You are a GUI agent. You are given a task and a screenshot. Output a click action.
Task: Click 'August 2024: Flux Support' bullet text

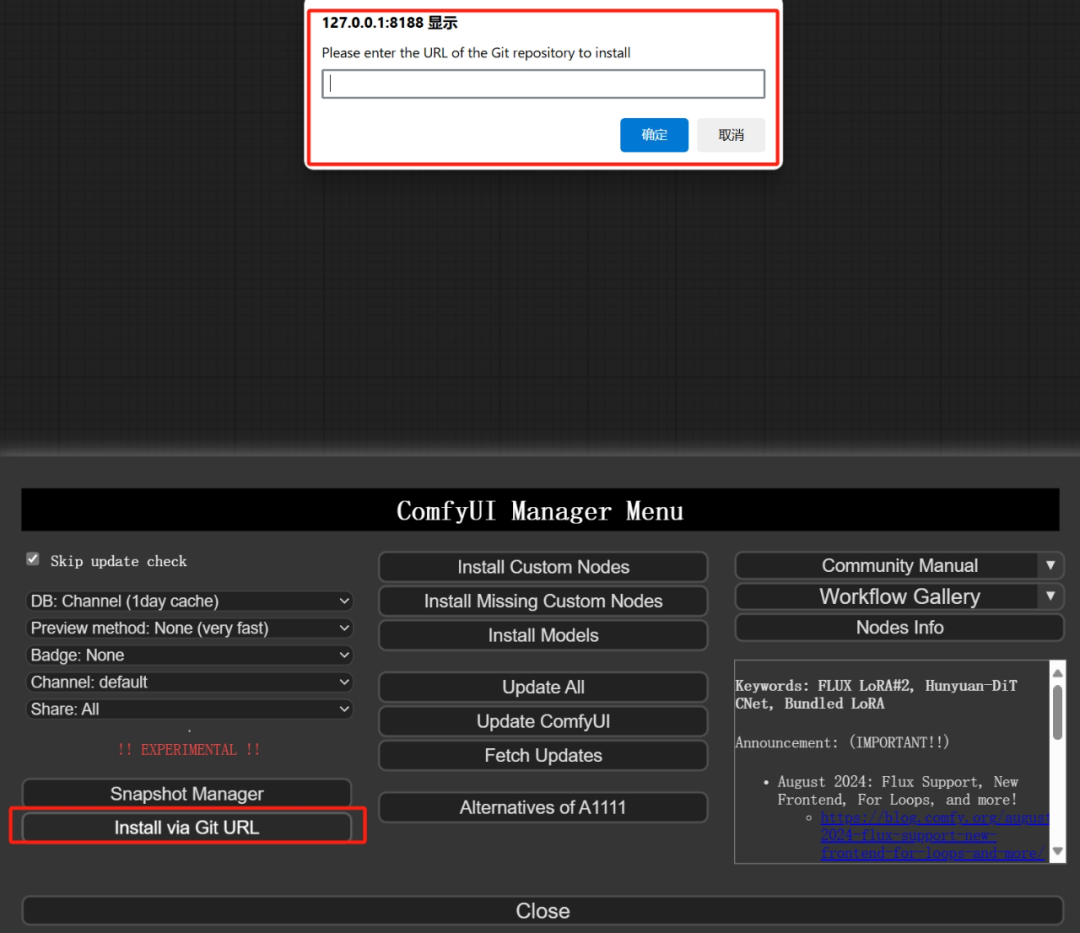tap(897, 790)
